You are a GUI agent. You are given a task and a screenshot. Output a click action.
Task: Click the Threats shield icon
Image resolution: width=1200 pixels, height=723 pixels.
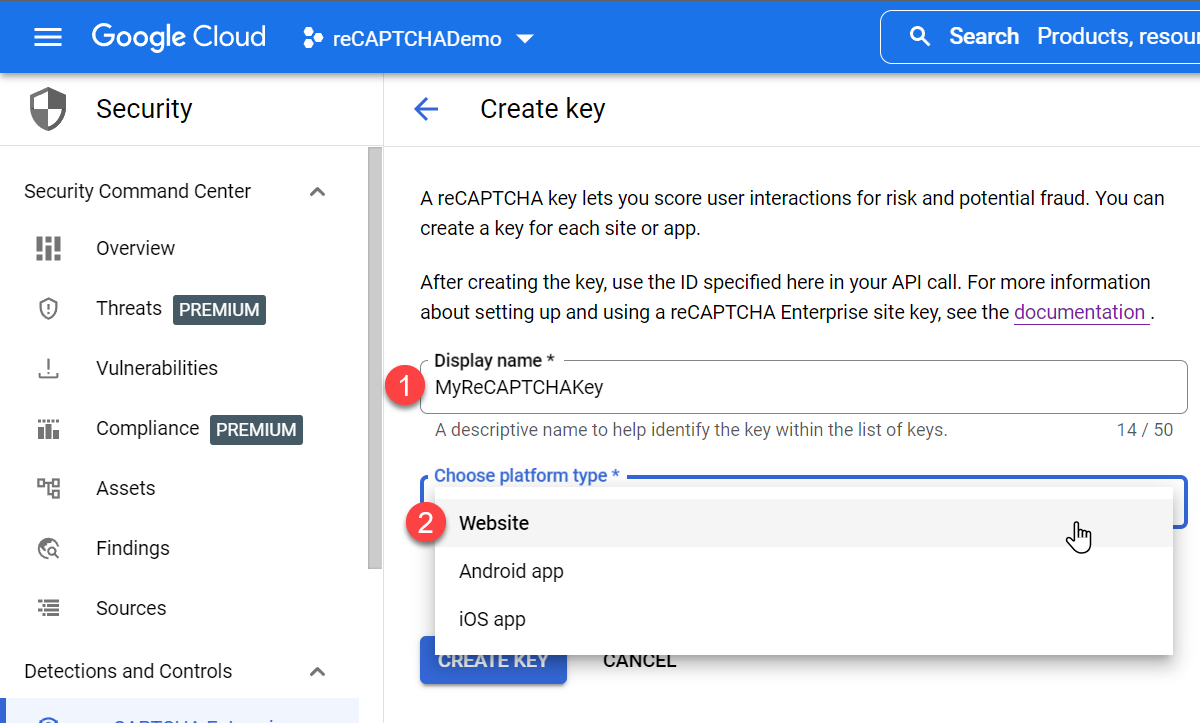[48, 309]
